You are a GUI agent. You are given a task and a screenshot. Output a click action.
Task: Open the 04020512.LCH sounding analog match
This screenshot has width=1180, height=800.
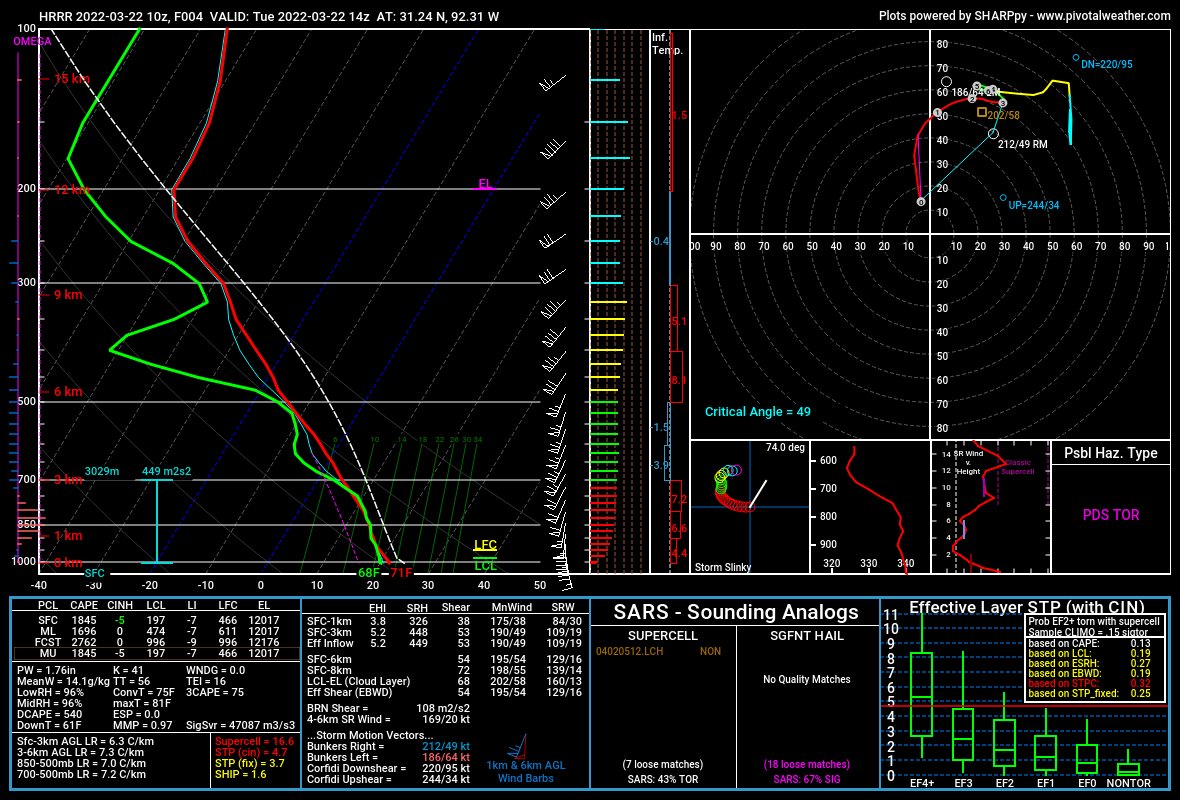[x=631, y=649]
